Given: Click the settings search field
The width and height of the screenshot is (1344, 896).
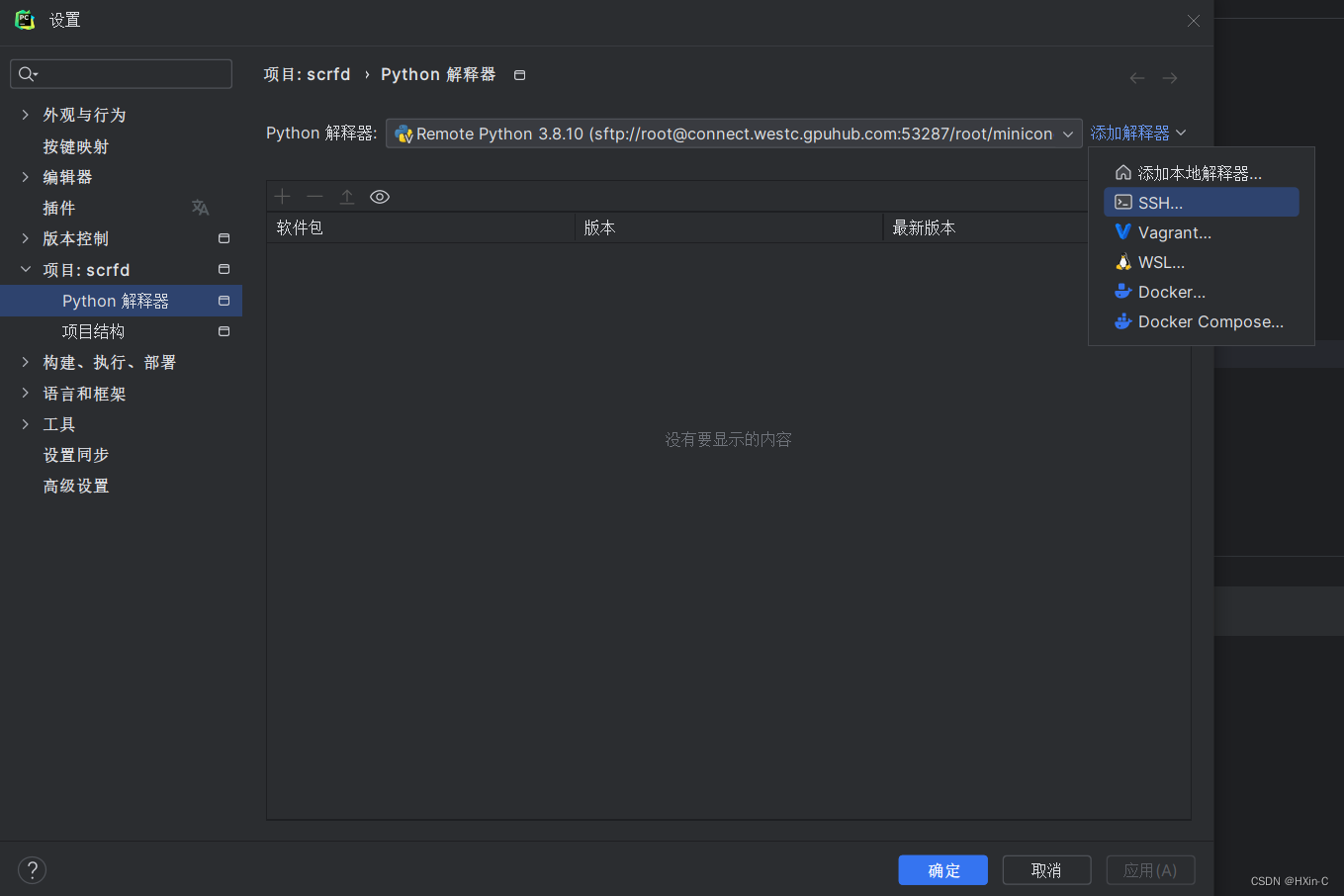Looking at the screenshot, I should point(121,74).
